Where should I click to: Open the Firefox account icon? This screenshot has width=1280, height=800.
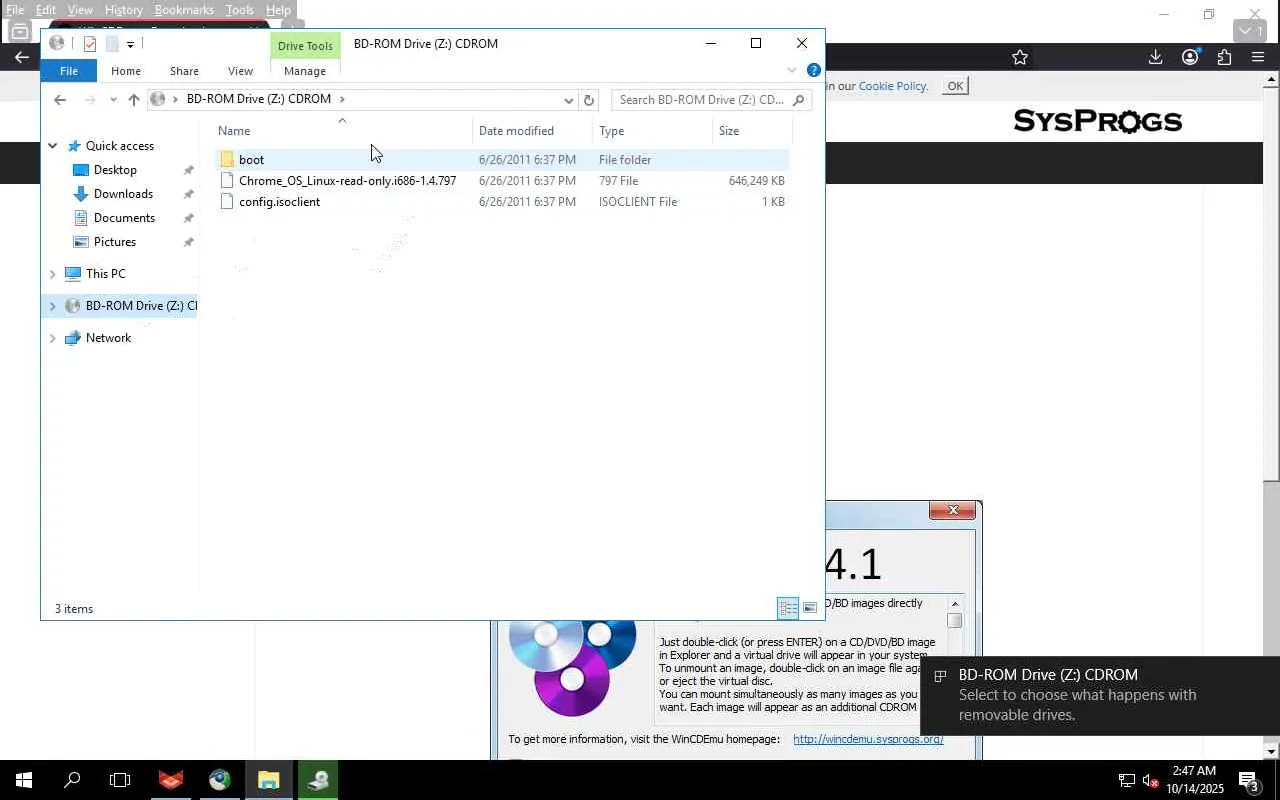pyautogui.click(x=1190, y=57)
